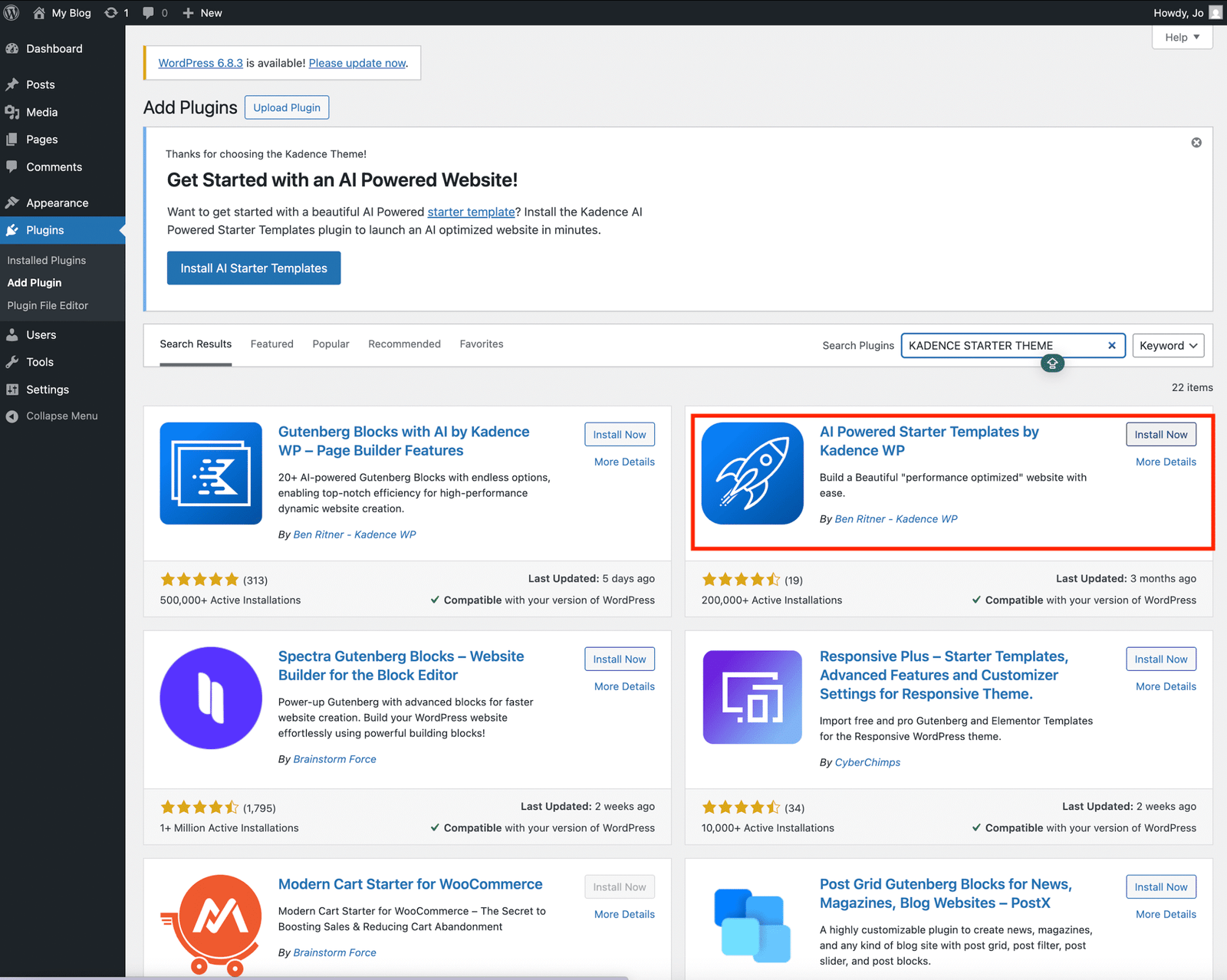1227x980 pixels.
Task: Click the WordPress logo in admin bar
Action: point(12,12)
